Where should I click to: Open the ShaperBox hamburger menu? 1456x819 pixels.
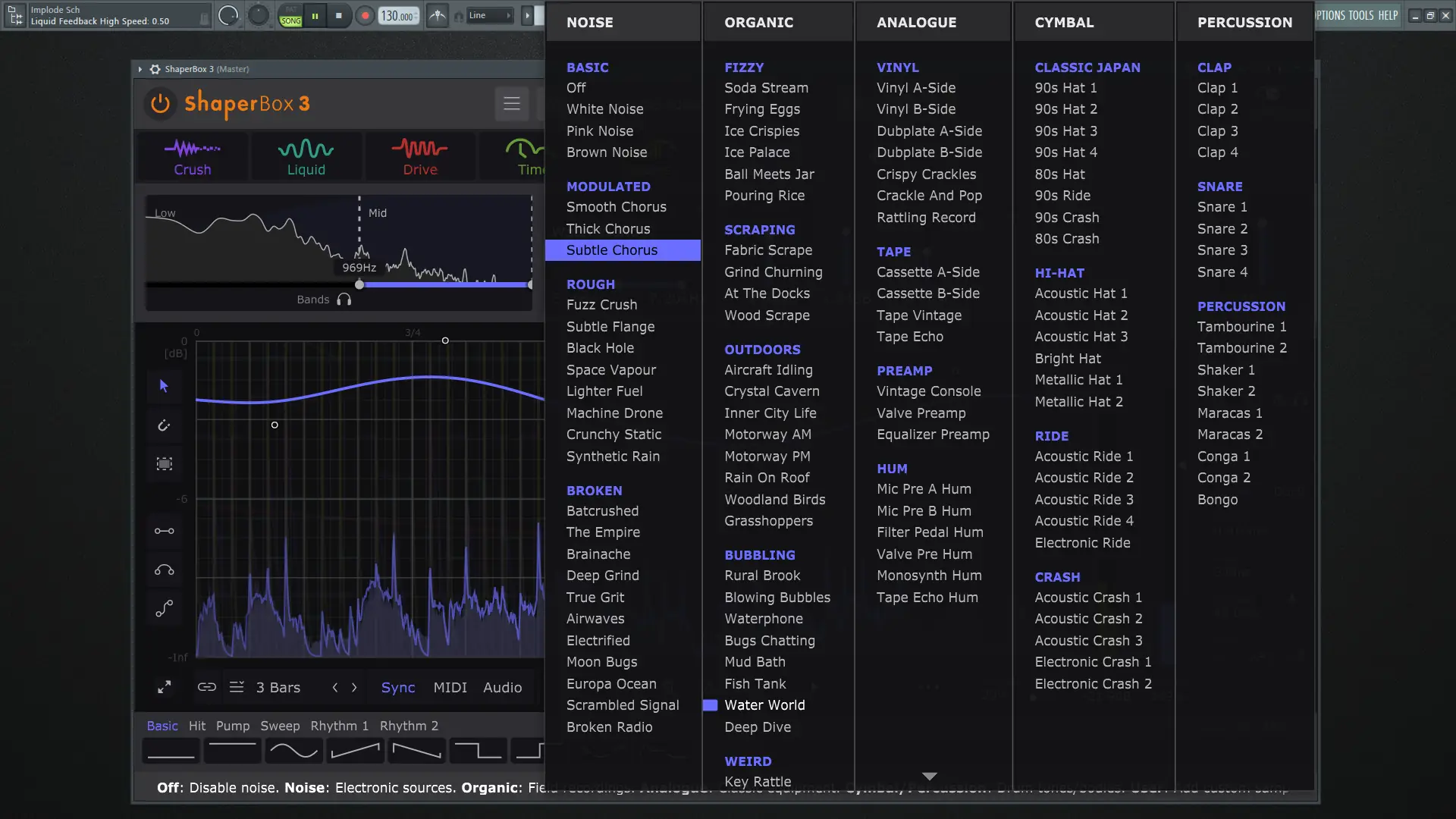pyautogui.click(x=512, y=104)
